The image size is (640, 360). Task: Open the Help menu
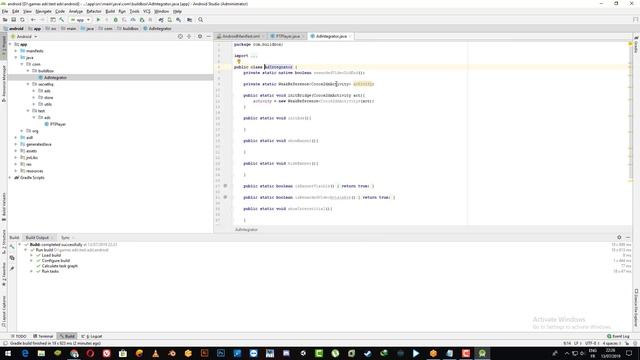(177, 11)
